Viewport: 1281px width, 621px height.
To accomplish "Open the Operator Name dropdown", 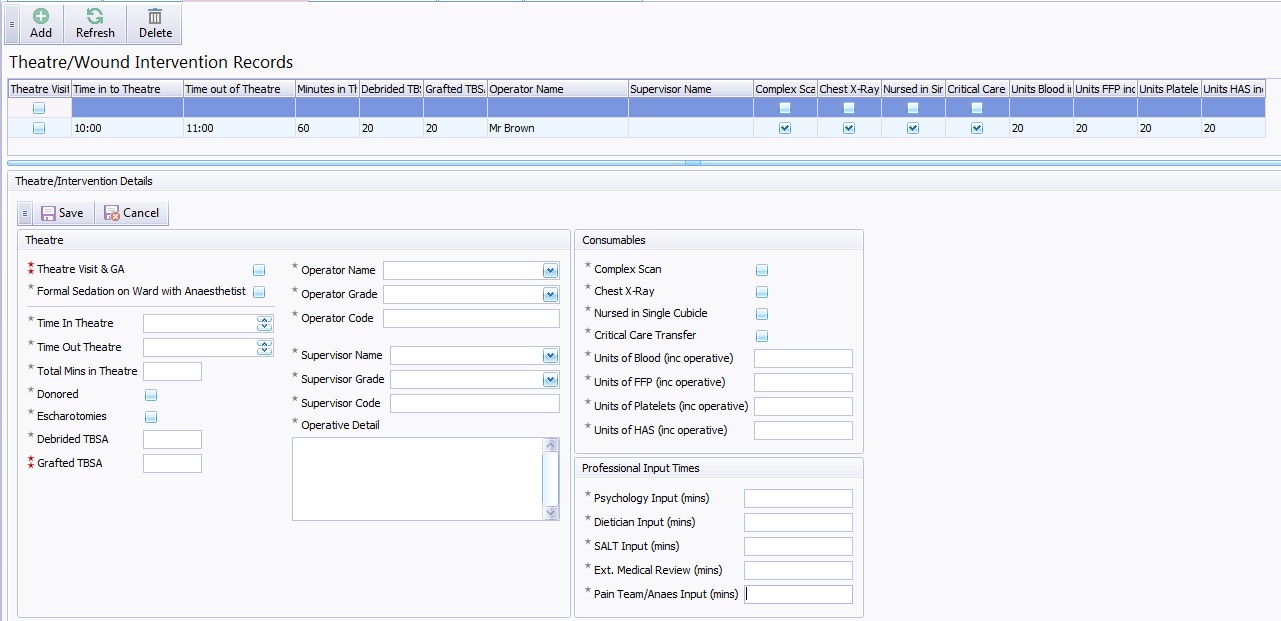I will (x=550, y=270).
